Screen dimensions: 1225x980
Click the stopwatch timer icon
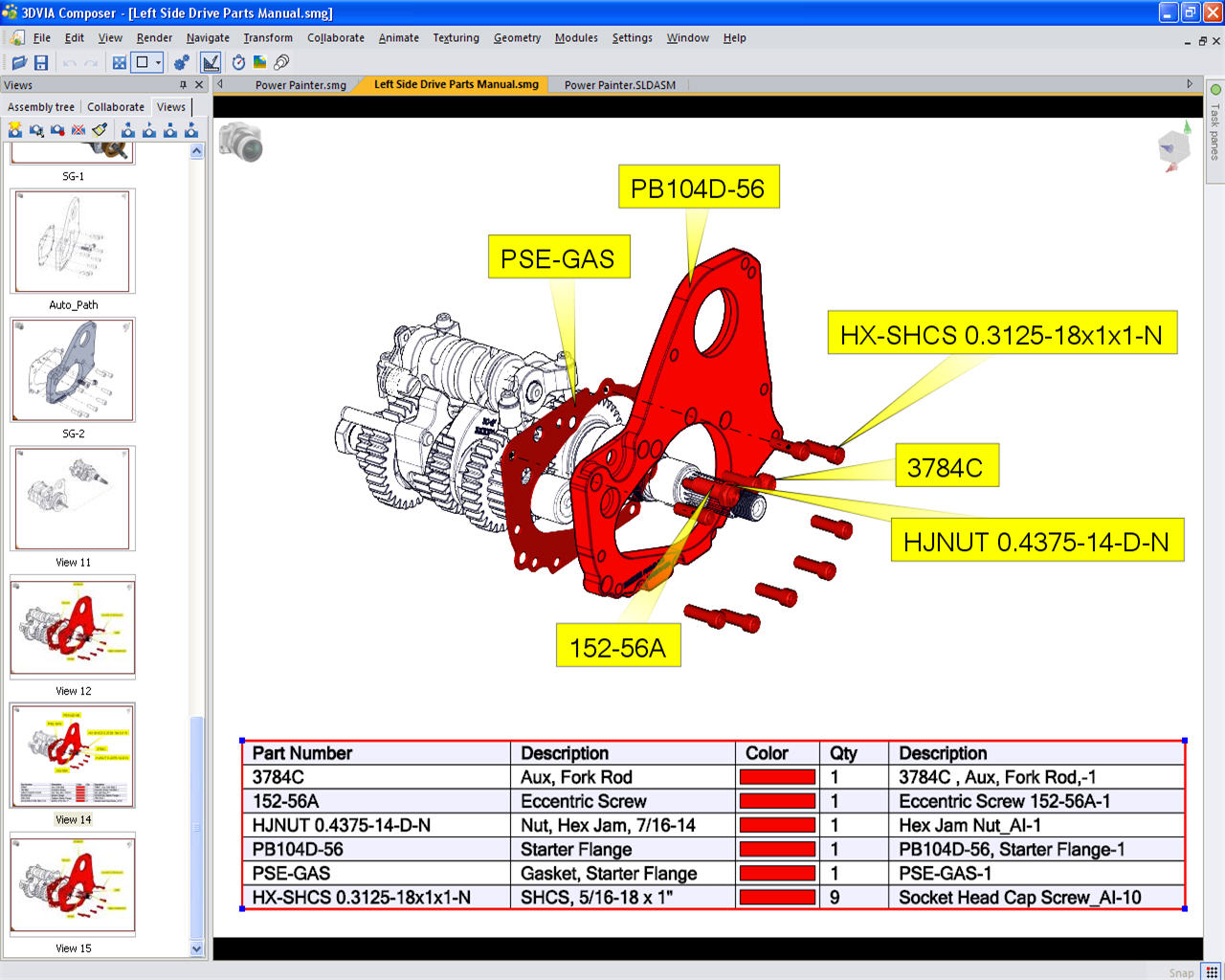coord(238,62)
